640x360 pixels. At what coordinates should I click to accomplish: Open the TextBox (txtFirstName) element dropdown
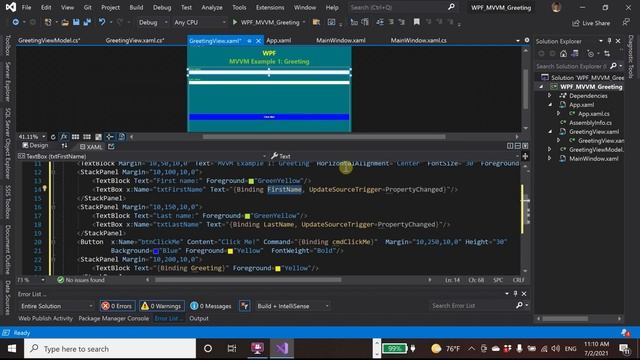pos(142,156)
